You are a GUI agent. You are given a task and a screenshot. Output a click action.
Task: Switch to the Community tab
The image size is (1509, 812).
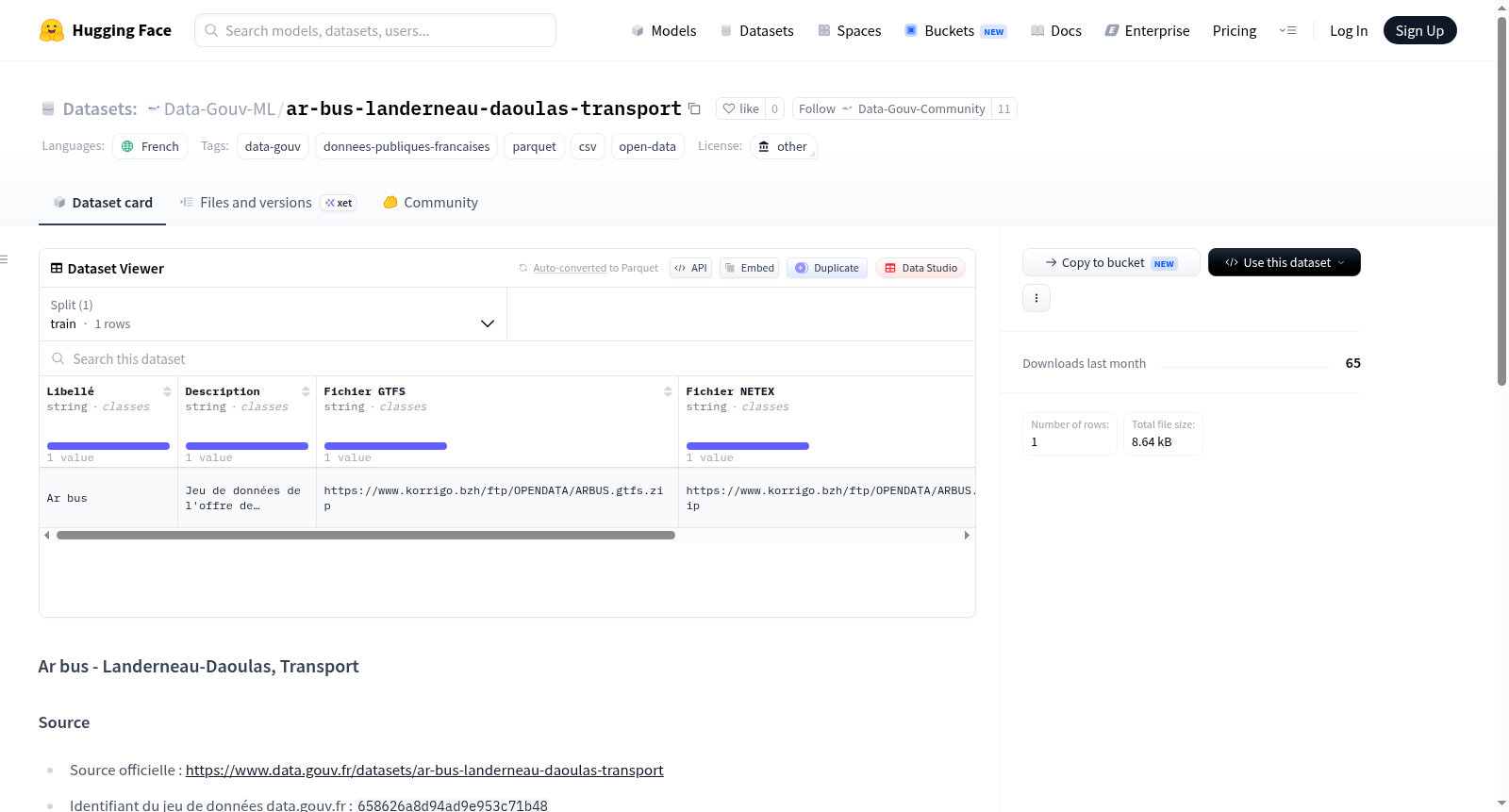pos(431,203)
